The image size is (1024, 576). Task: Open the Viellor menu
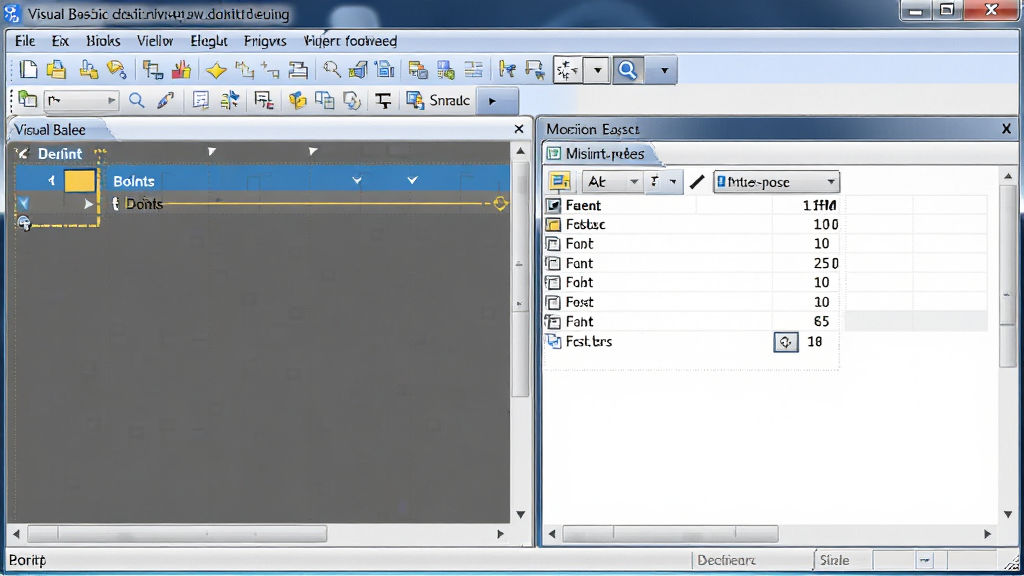click(155, 41)
